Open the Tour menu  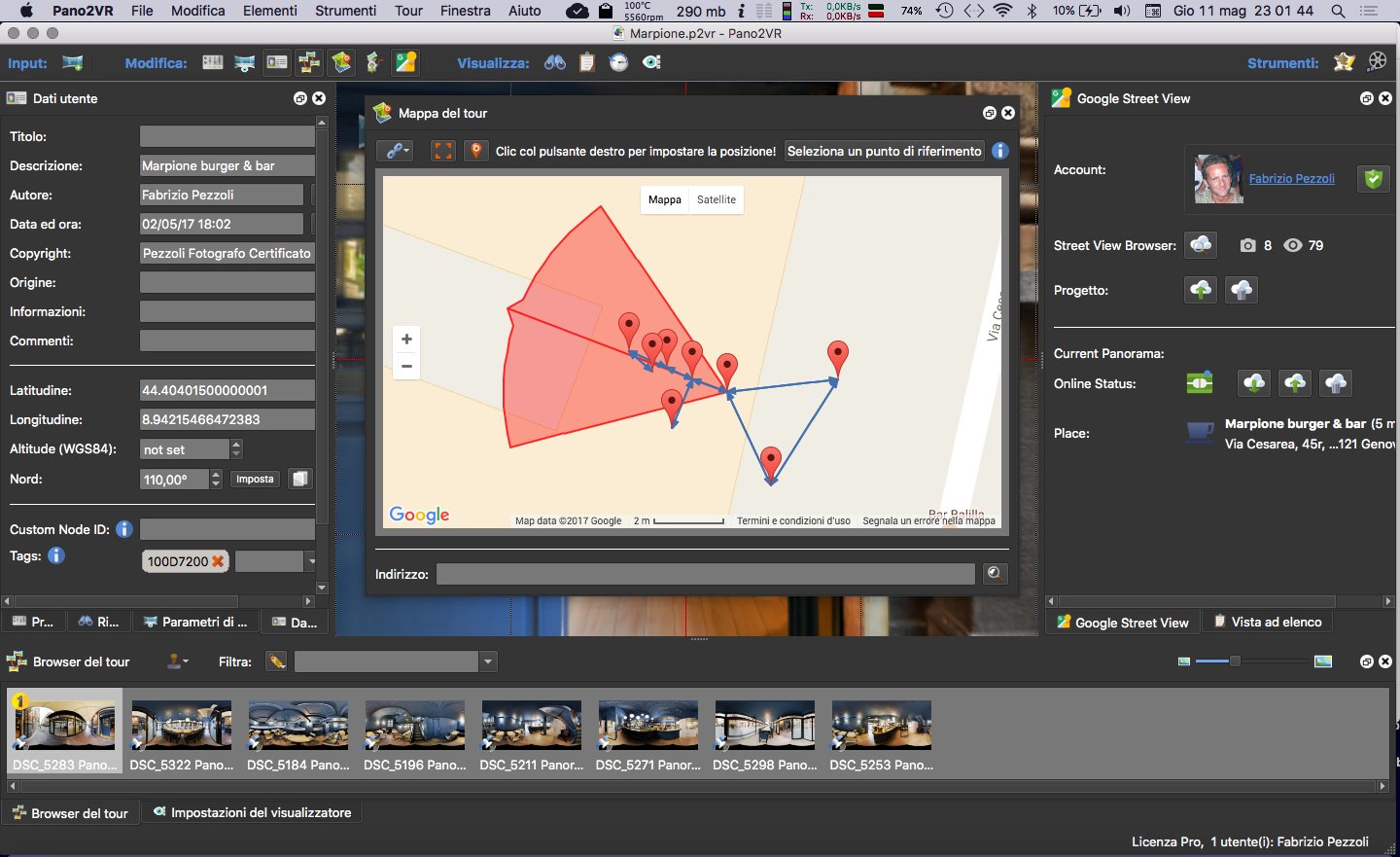[408, 11]
